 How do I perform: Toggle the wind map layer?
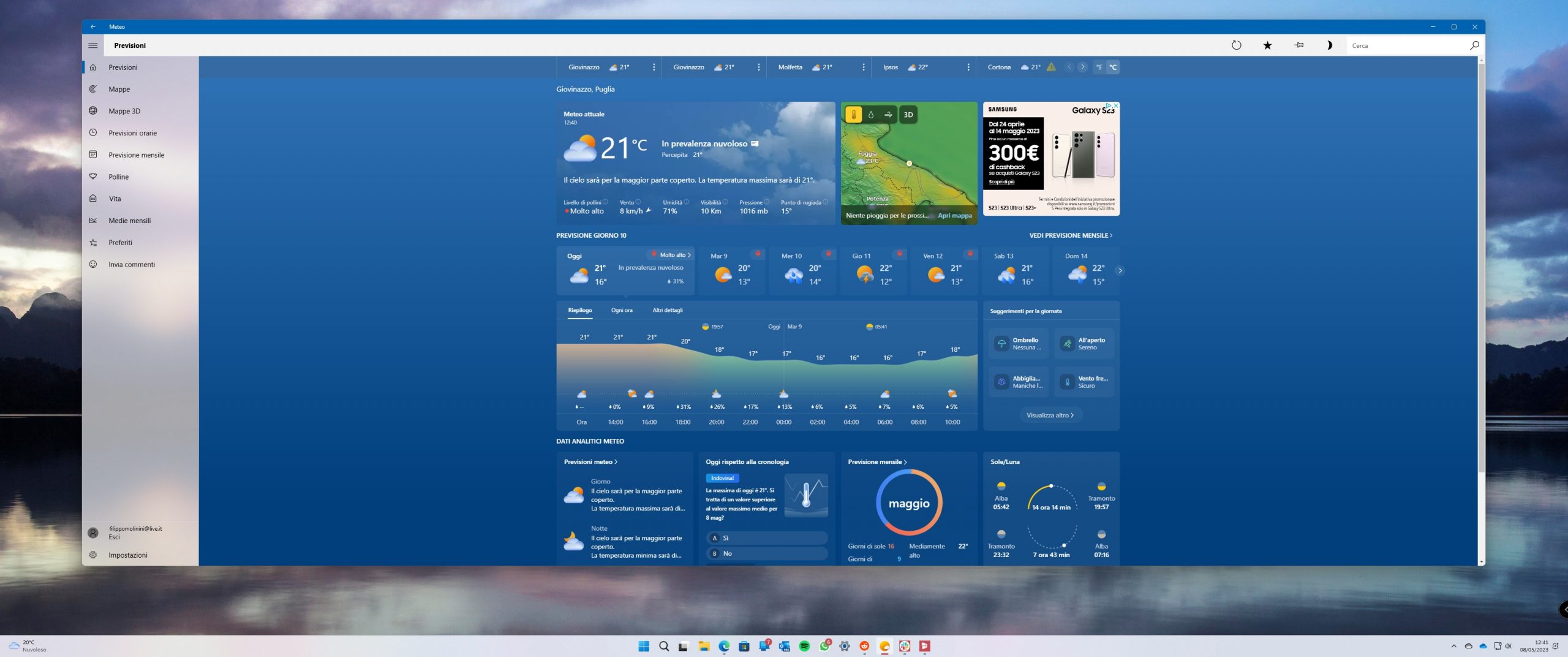click(x=888, y=115)
